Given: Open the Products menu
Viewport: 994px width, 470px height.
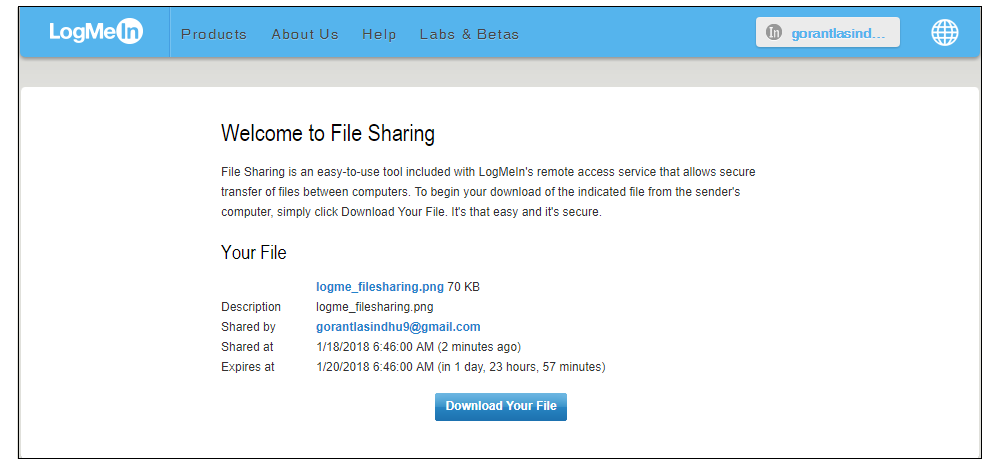Looking at the screenshot, I should [x=214, y=34].
